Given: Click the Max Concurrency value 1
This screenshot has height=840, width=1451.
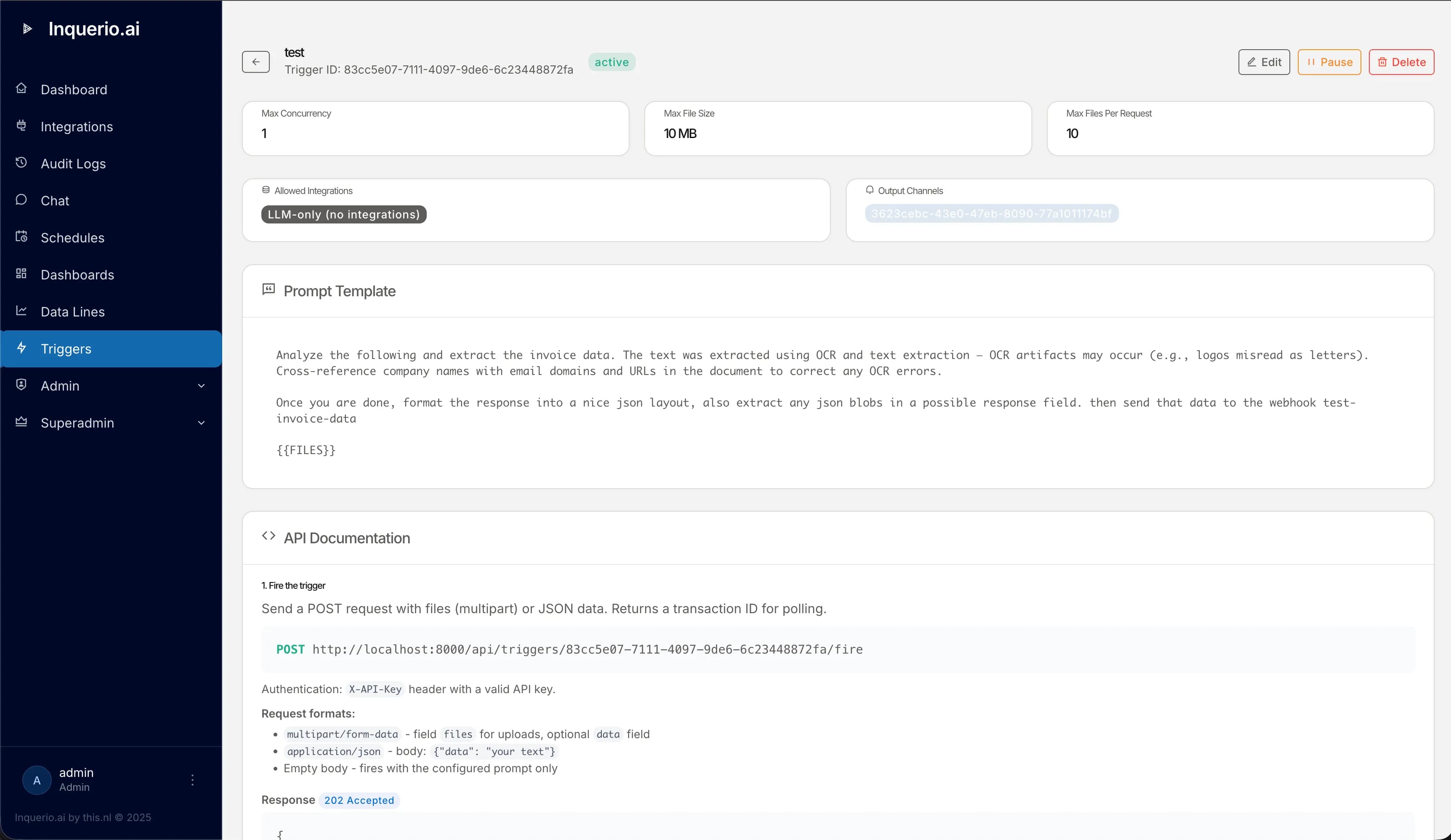Looking at the screenshot, I should [264, 133].
